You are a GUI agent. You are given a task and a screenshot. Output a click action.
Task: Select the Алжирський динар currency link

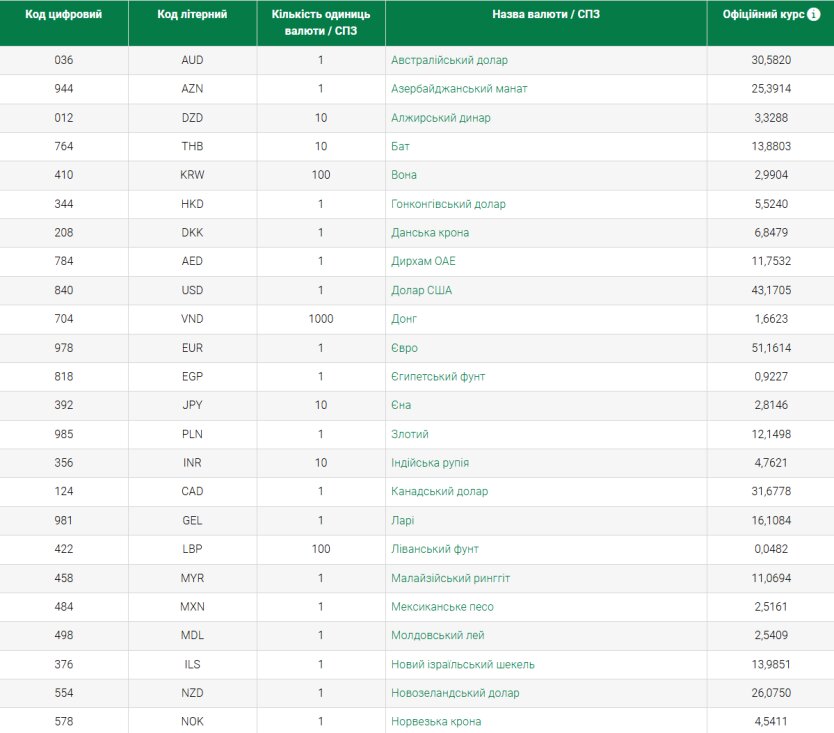tap(440, 118)
